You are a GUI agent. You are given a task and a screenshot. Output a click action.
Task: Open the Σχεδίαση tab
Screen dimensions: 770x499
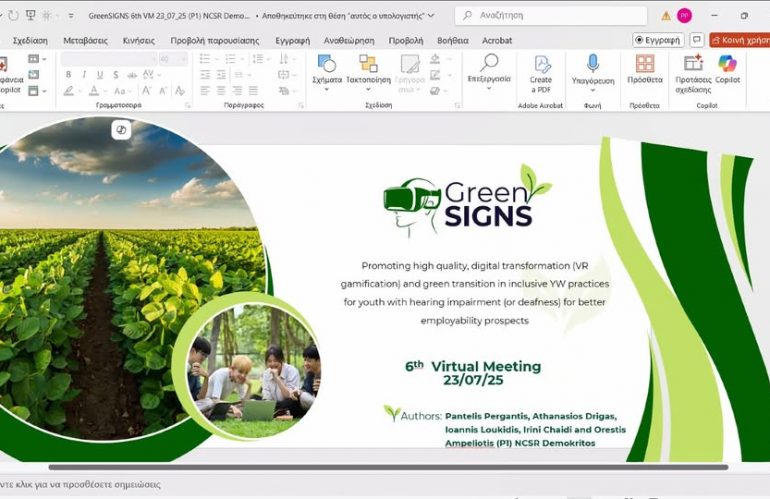click(30, 40)
